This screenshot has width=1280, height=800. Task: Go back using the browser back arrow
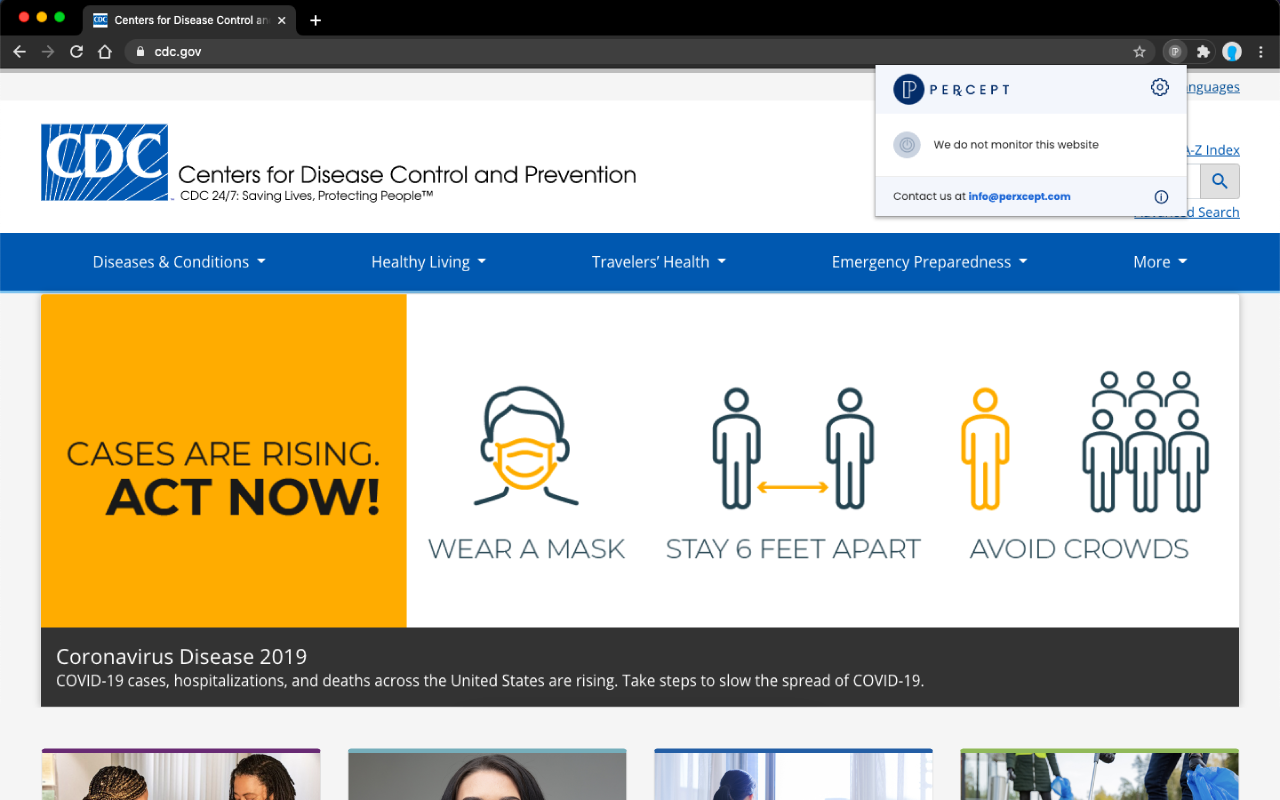(19, 51)
